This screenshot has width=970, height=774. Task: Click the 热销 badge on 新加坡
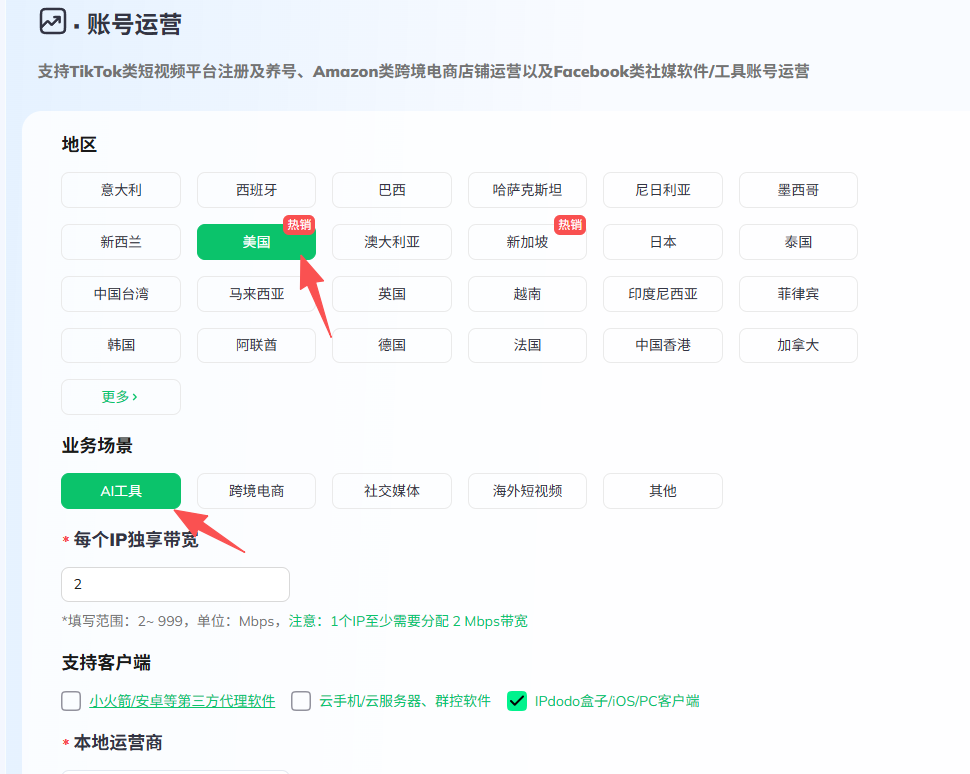click(570, 225)
